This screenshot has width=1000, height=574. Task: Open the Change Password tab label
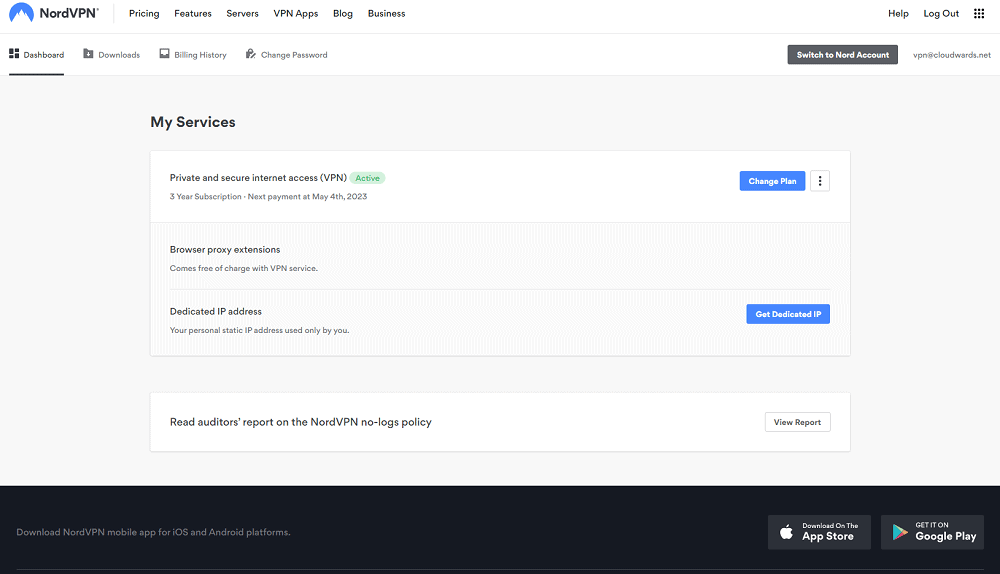click(x=294, y=55)
